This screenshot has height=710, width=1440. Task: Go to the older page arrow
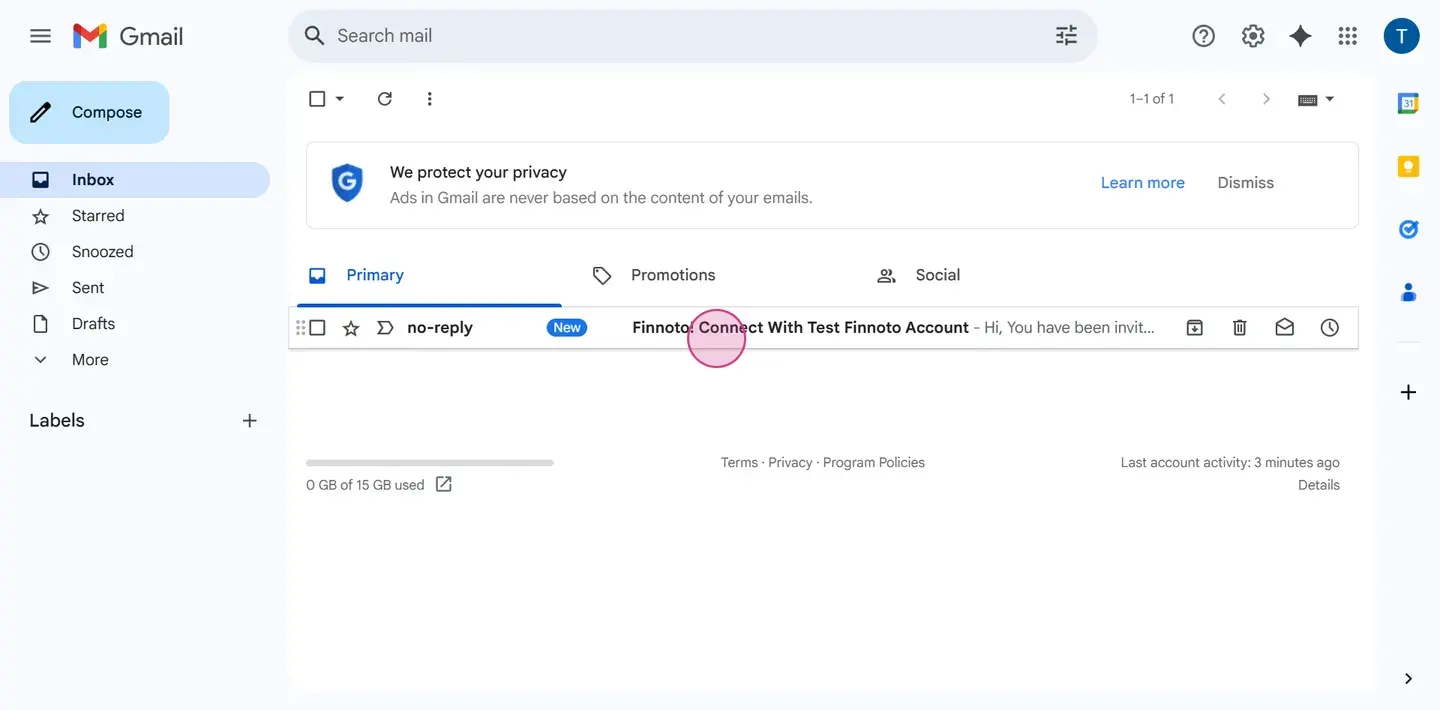pos(1266,99)
